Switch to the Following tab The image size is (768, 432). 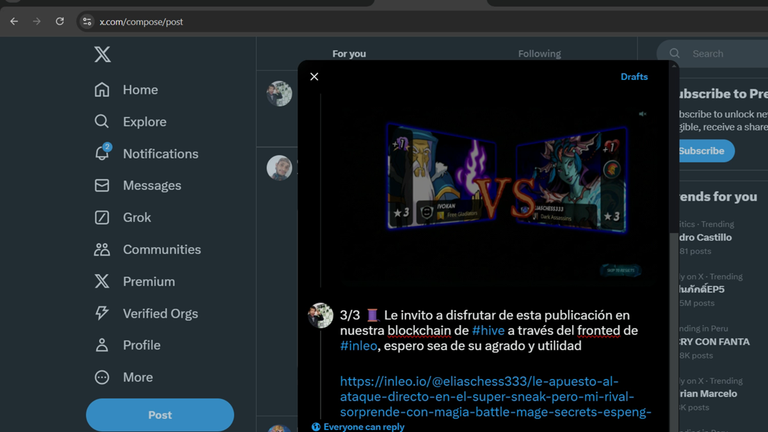pos(539,53)
